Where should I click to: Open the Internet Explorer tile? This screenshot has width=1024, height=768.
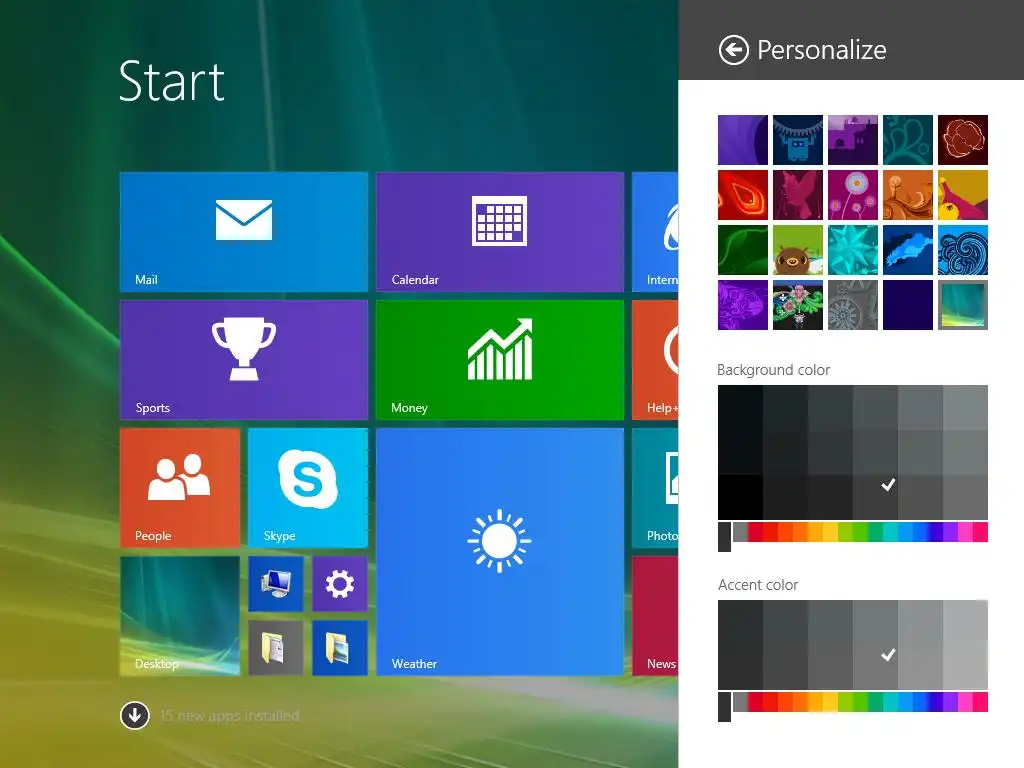(655, 232)
